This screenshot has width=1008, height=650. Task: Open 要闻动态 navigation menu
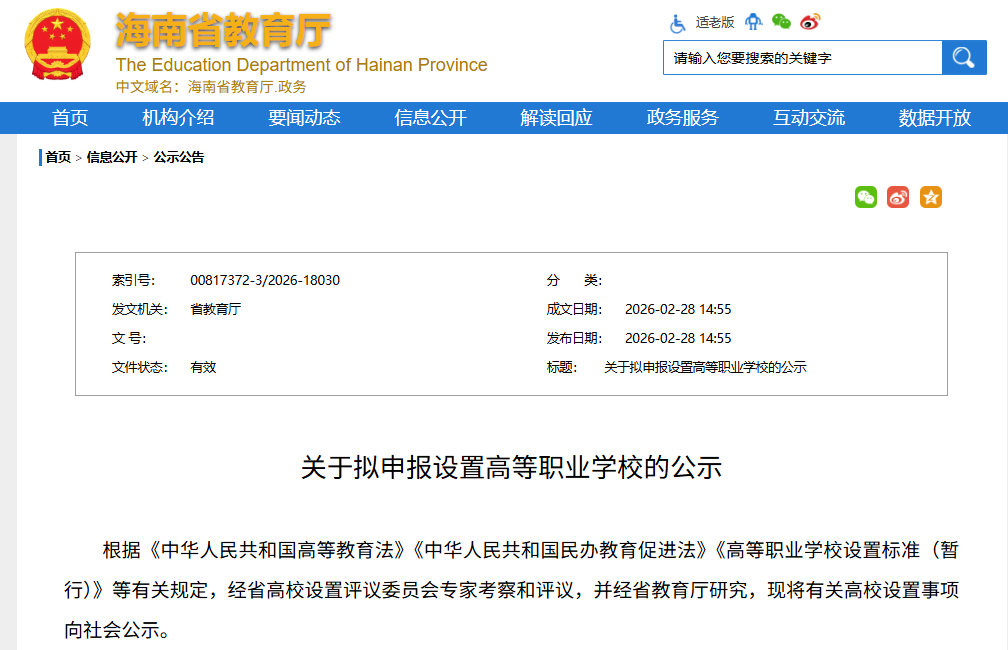click(x=304, y=118)
